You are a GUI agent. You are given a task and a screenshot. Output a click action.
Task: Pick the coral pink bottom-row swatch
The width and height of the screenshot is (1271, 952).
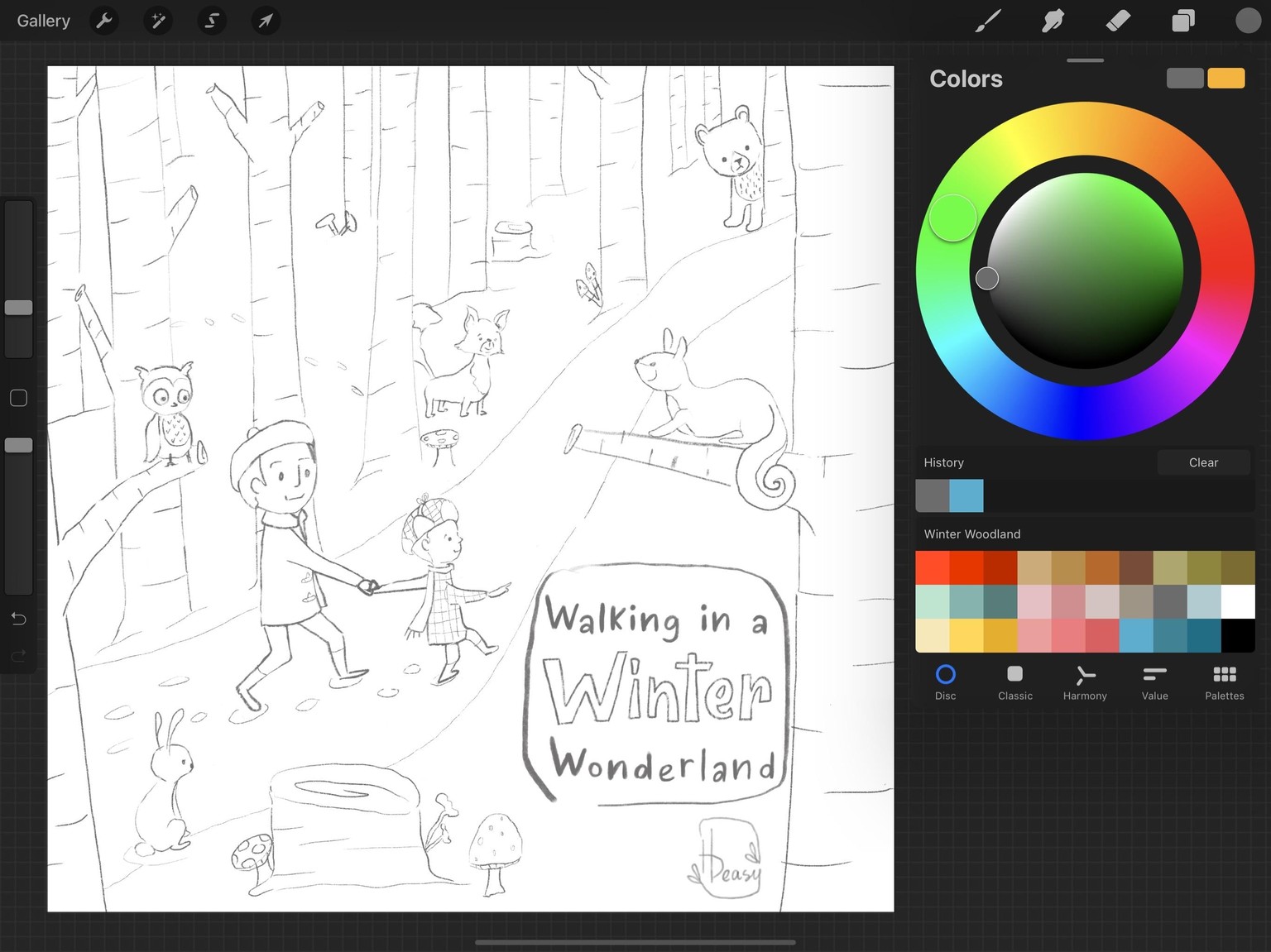(1068, 636)
